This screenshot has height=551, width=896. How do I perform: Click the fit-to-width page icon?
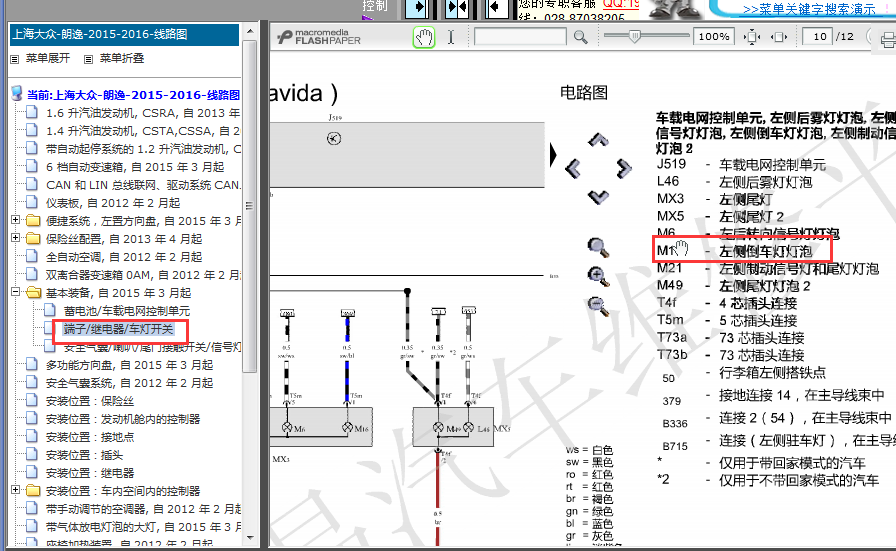point(779,37)
